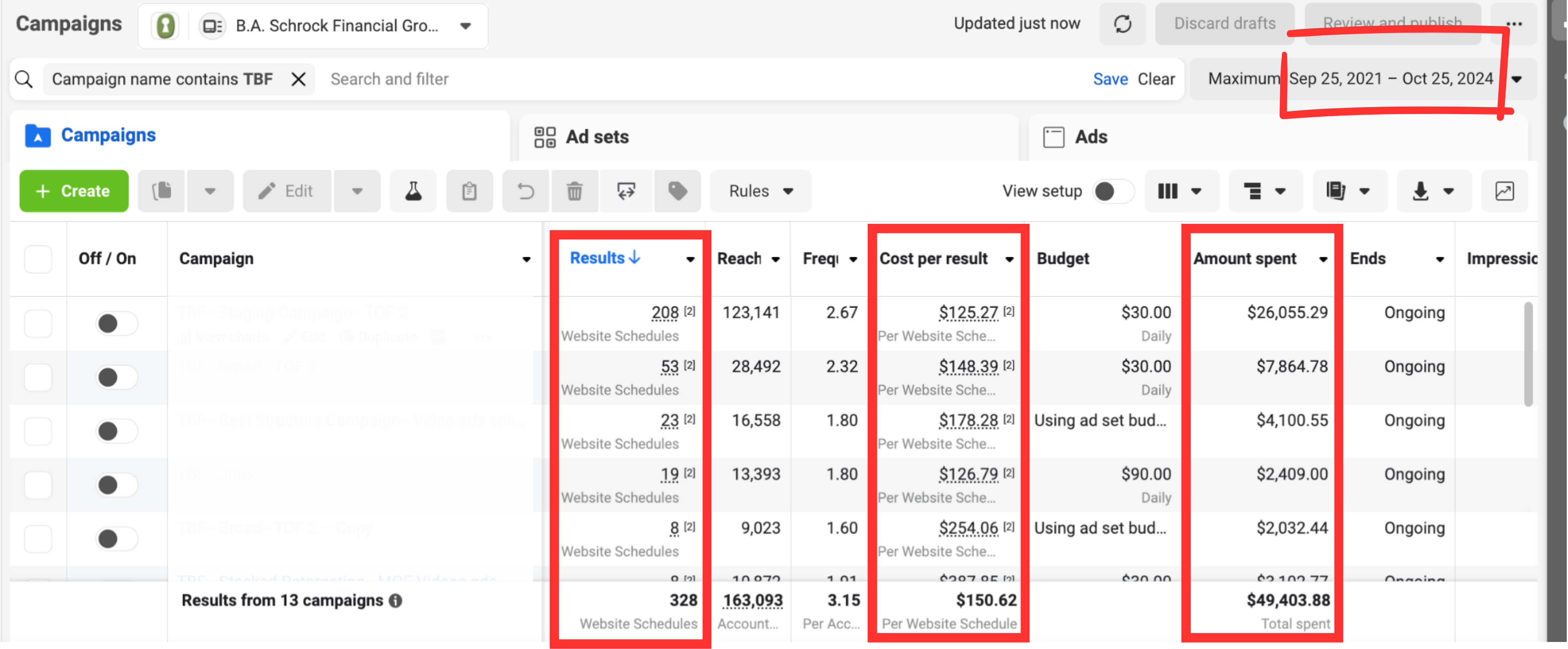Click the clipboard paste icon
Viewport: 1568px width, 649px height.
click(469, 191)
